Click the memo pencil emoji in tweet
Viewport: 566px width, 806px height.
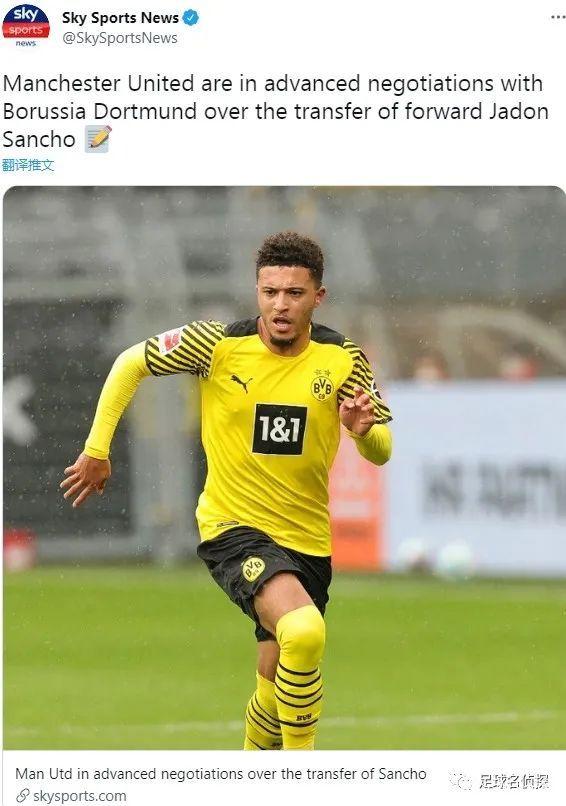[x=98, y=139]
